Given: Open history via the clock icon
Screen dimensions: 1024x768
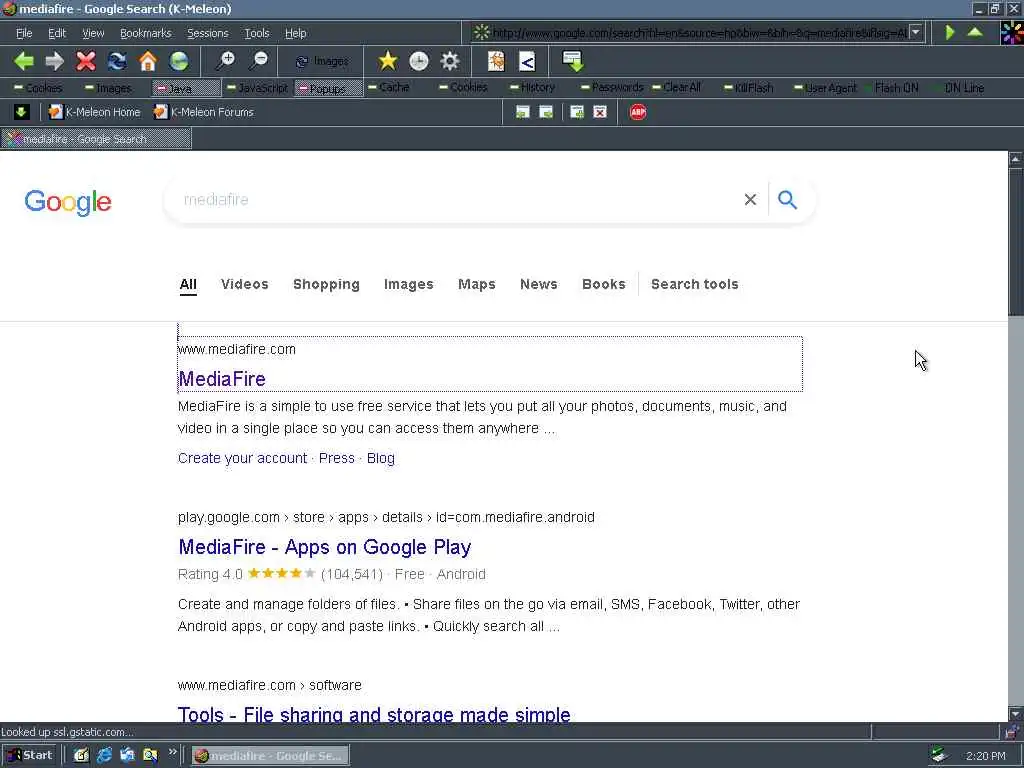Looking at the screenshot, I should [x=419, y=61].
